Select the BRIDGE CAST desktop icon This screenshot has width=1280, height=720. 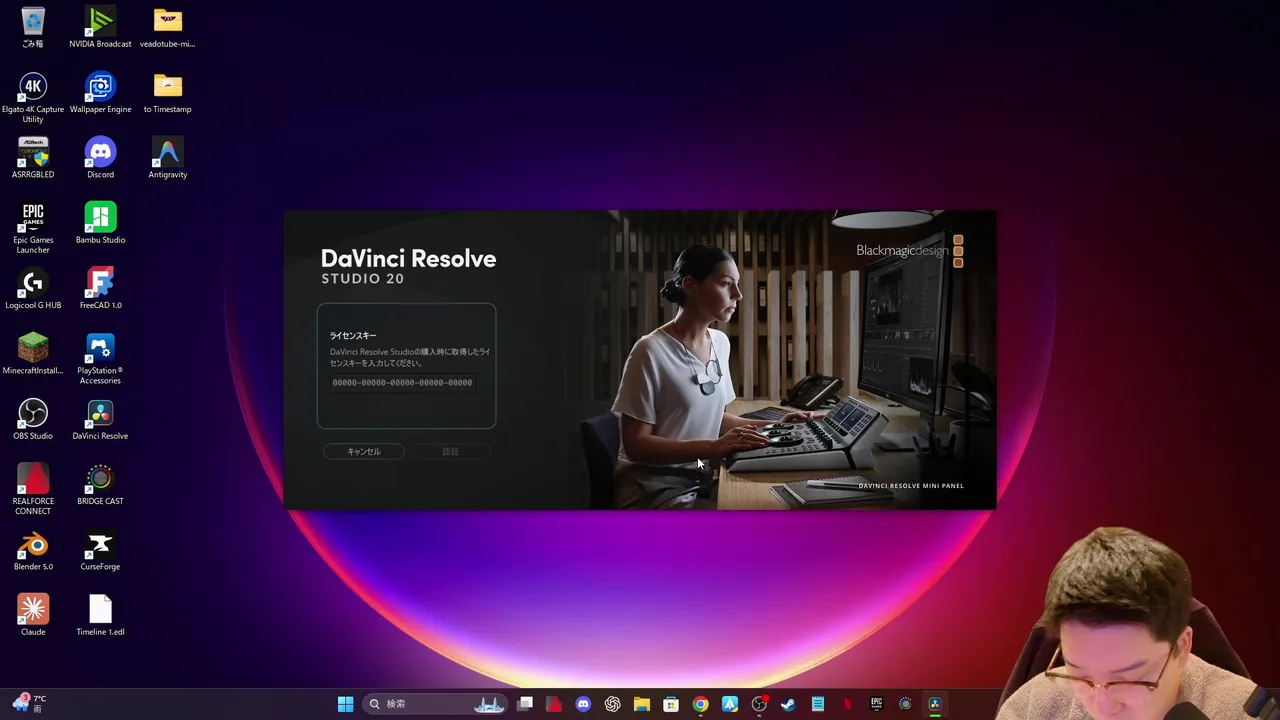pos(100,485)
